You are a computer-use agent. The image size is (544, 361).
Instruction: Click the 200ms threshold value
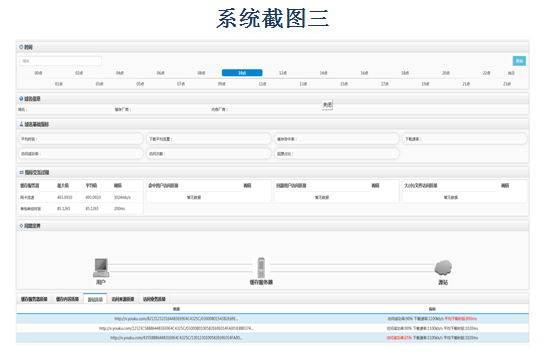pos(119,208)
